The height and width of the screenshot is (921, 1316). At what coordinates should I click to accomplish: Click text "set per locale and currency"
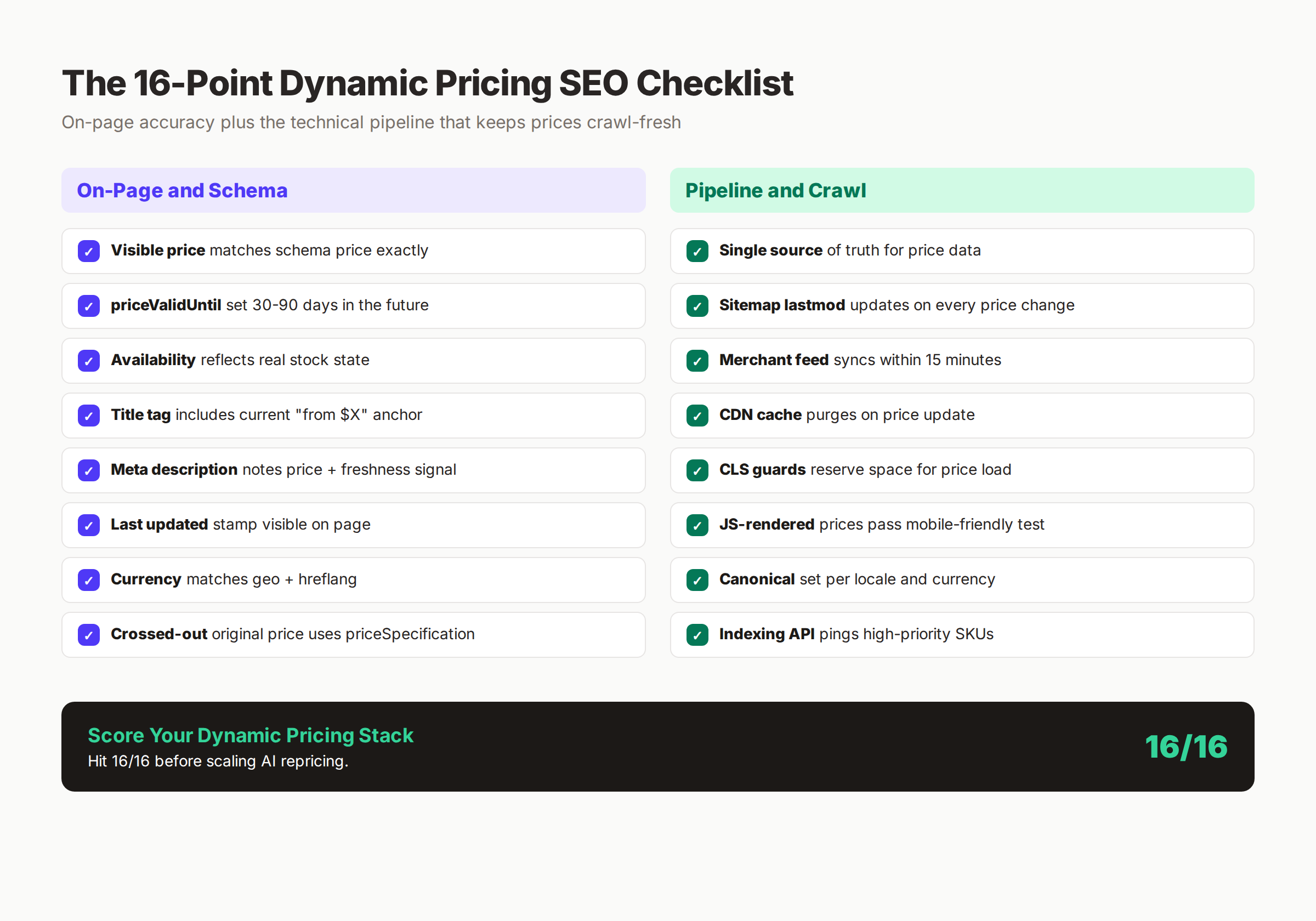click(898, 579)
